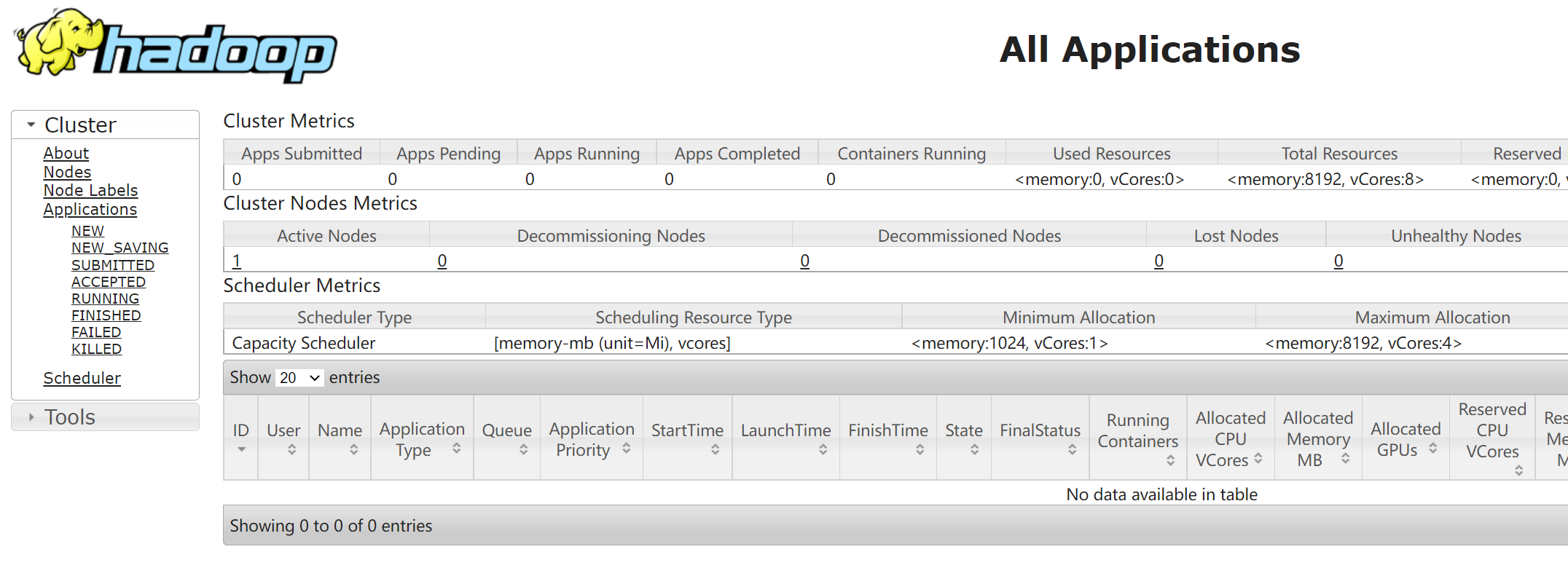Sort by StartTime column header
This screenshot has width=1568, height=568.
tap(687, 438)
